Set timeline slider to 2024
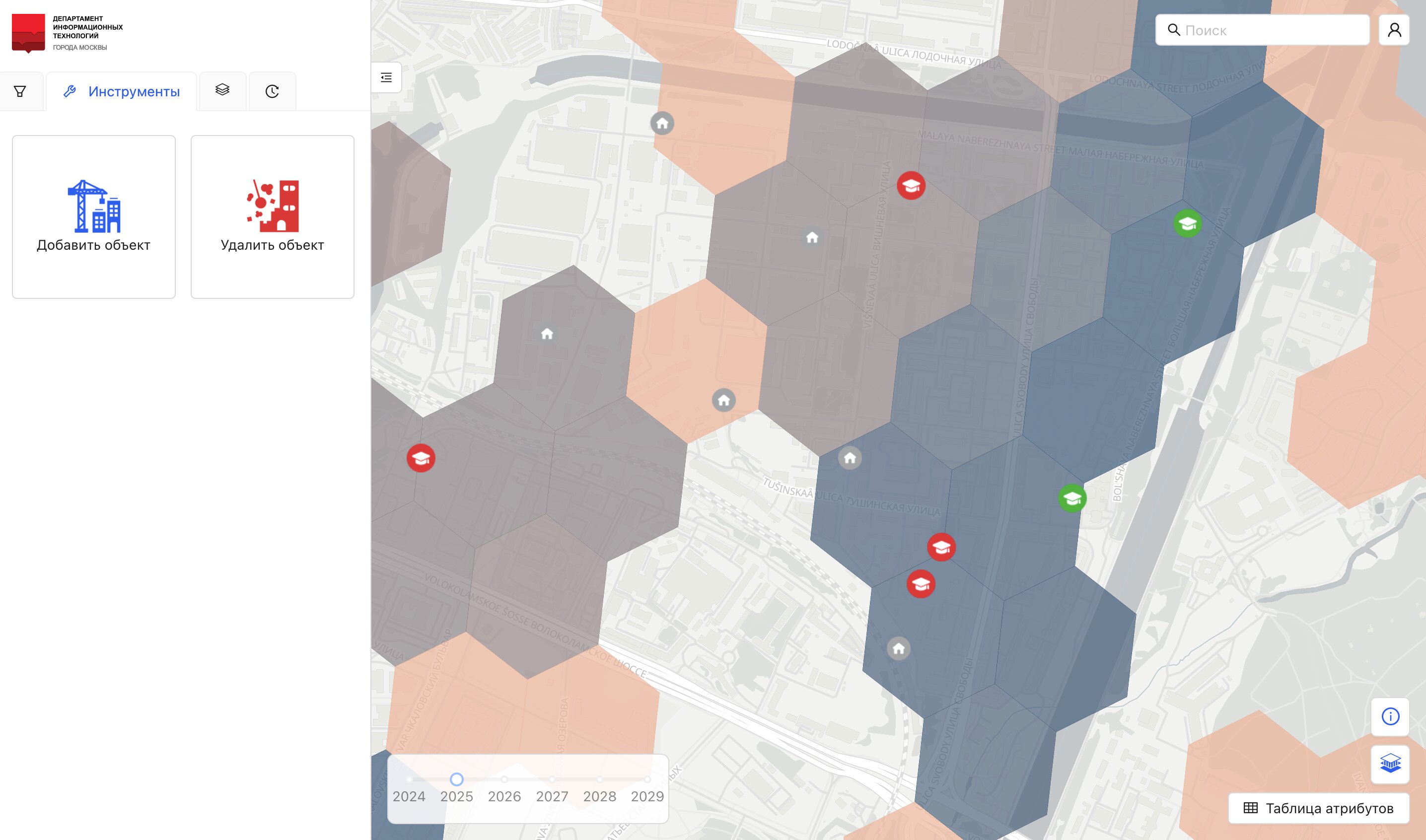The width and height of the screenshot is (1426, 840). point(409,779)
